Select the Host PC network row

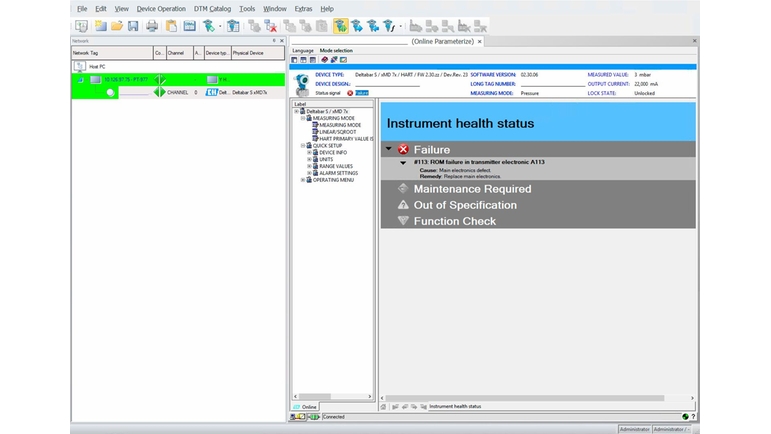click(x=178, y=66)
